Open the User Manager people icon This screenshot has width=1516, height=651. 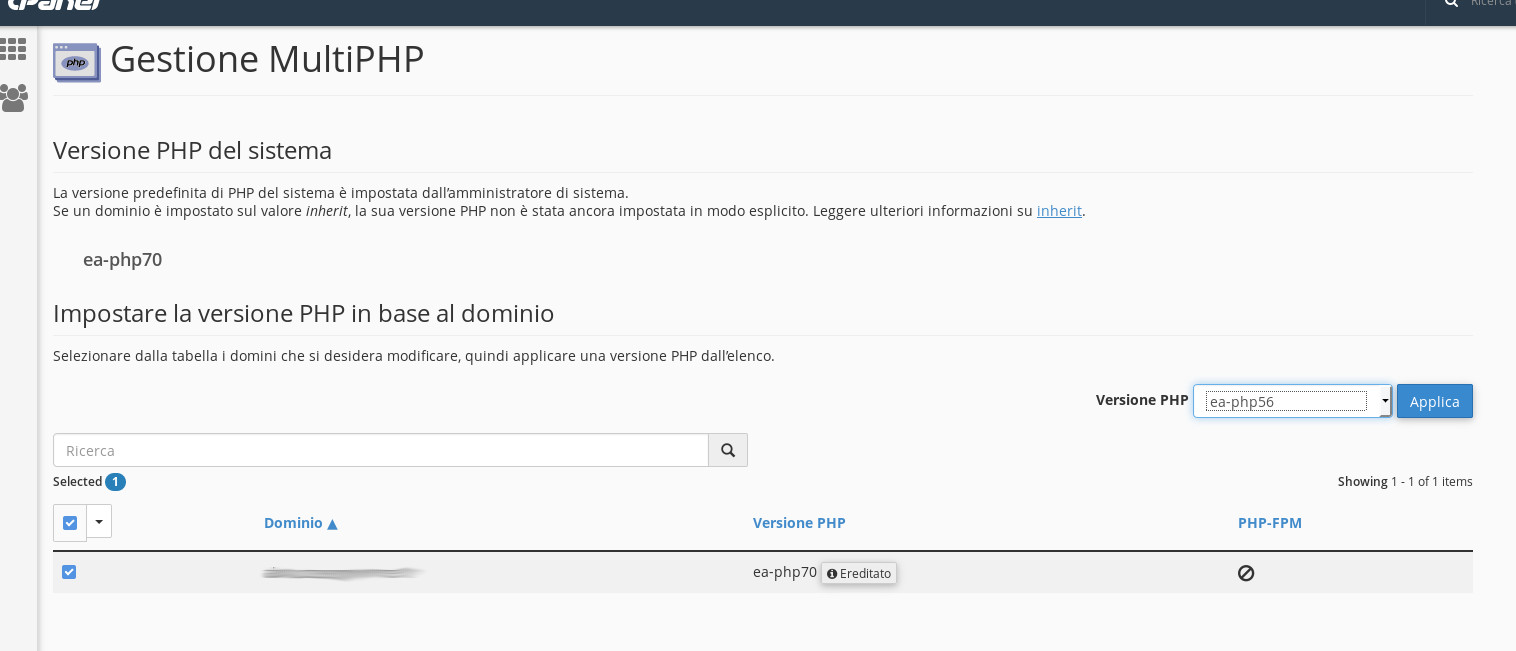(13, 97)
